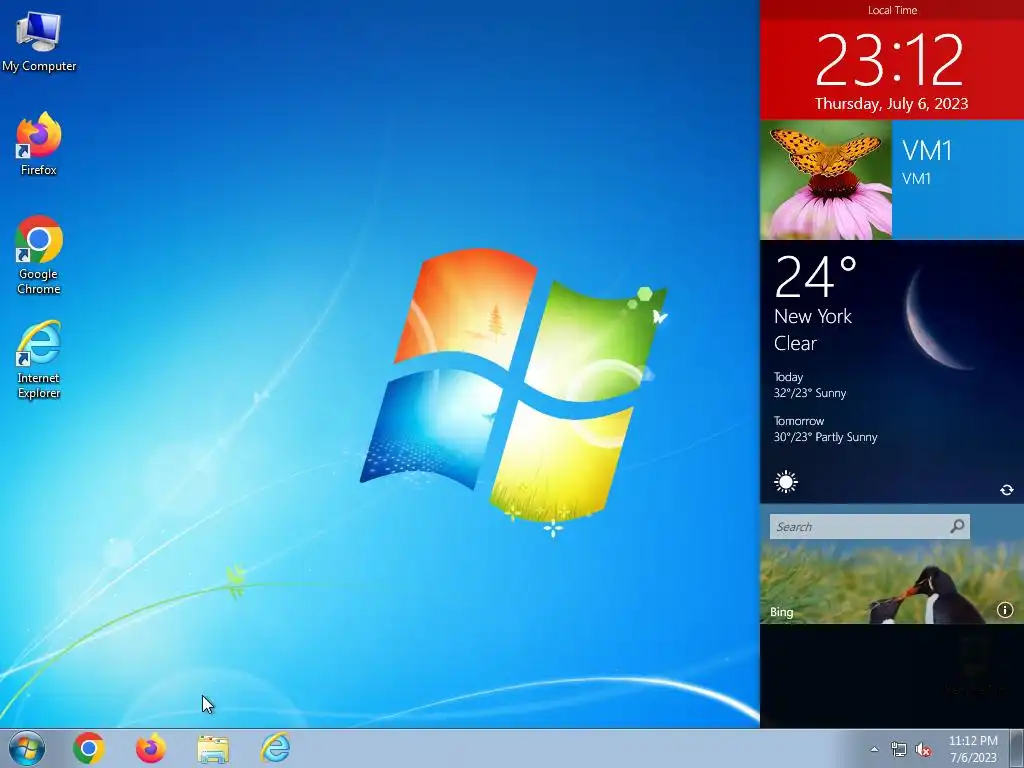
Task: Click the butterfly user picture thumbnail
Action: point(825,180)
